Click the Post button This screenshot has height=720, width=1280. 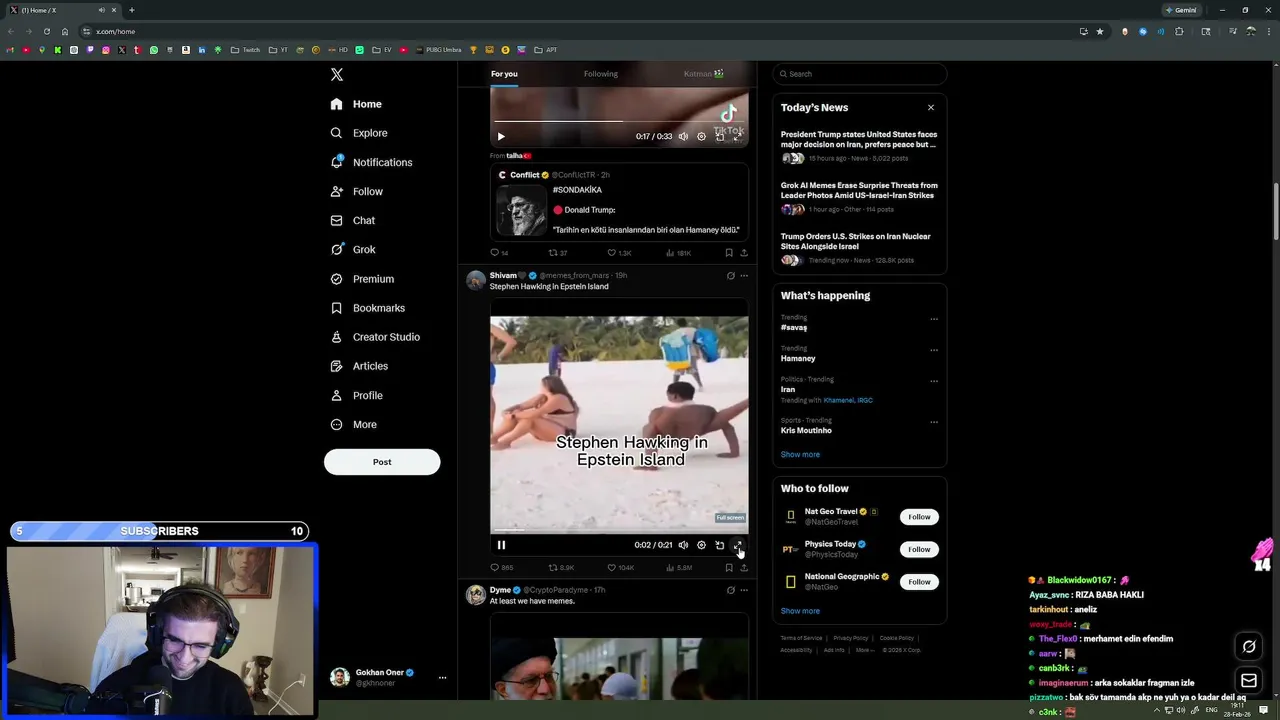click(x=382, y=462)
